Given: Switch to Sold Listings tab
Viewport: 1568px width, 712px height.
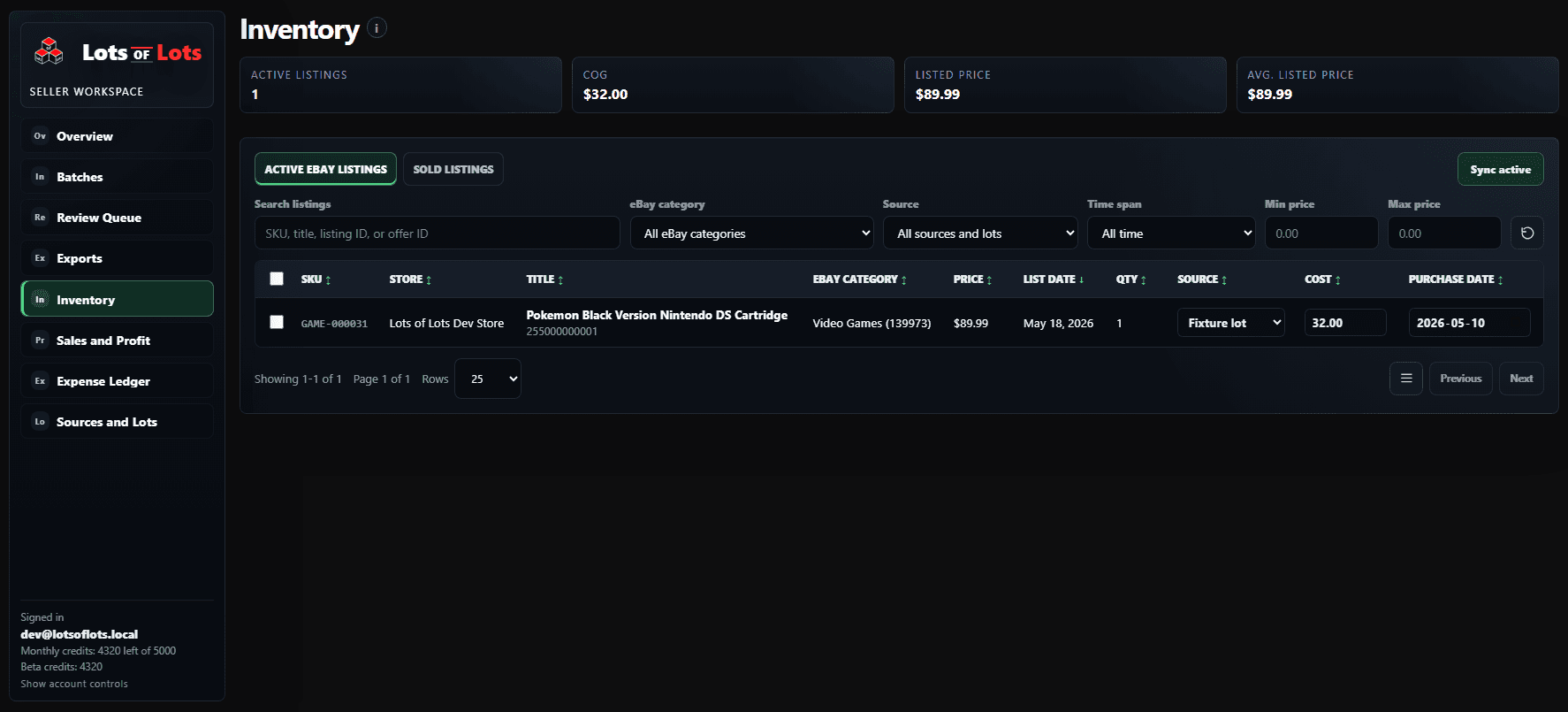Looking at the screenshot, I should [x=453, y=169].
